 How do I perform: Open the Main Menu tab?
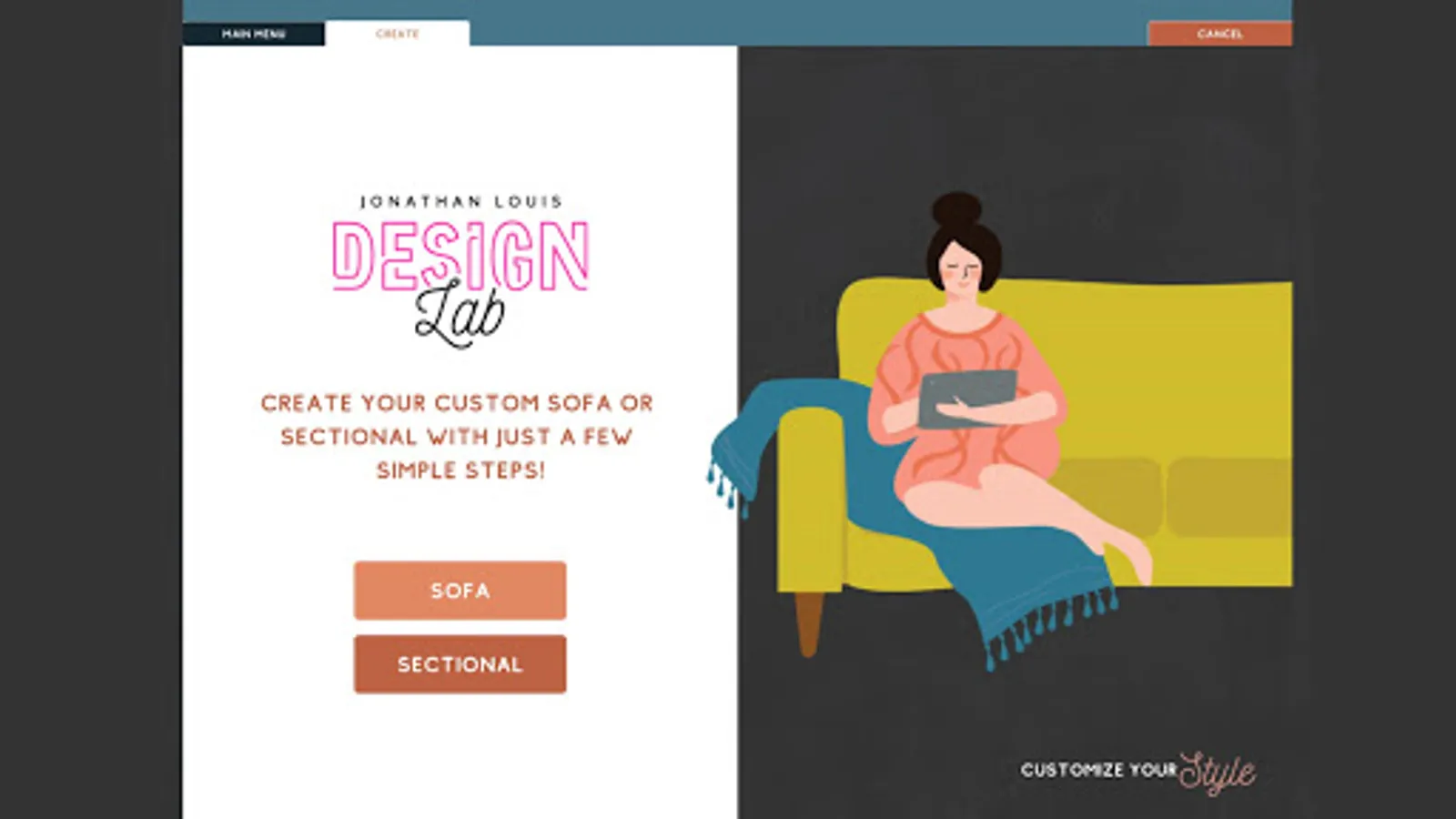point(254,34)
